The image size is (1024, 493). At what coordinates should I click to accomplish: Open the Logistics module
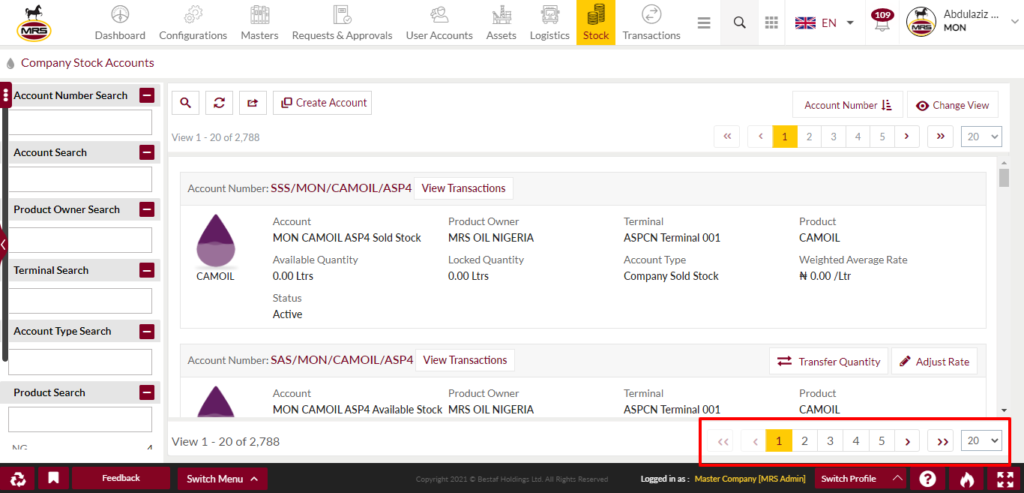[549, 23]
